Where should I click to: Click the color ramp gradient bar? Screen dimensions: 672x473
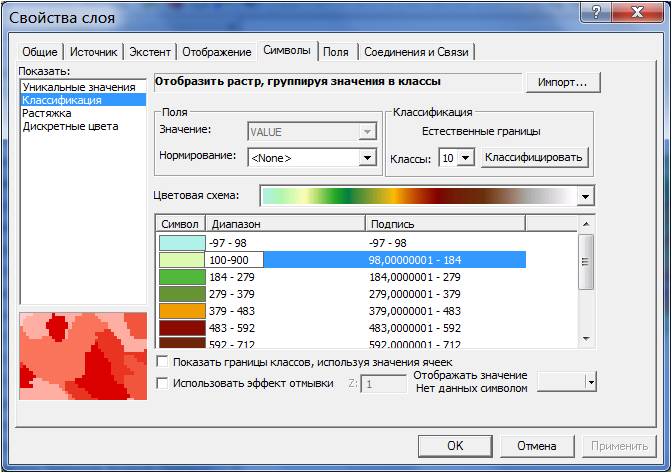pos(419,197)
